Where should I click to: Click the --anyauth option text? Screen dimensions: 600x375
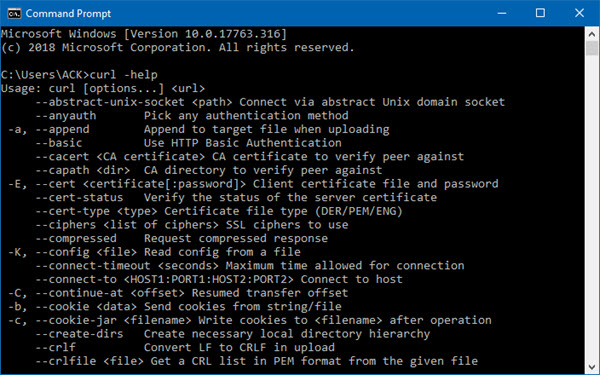66,116
